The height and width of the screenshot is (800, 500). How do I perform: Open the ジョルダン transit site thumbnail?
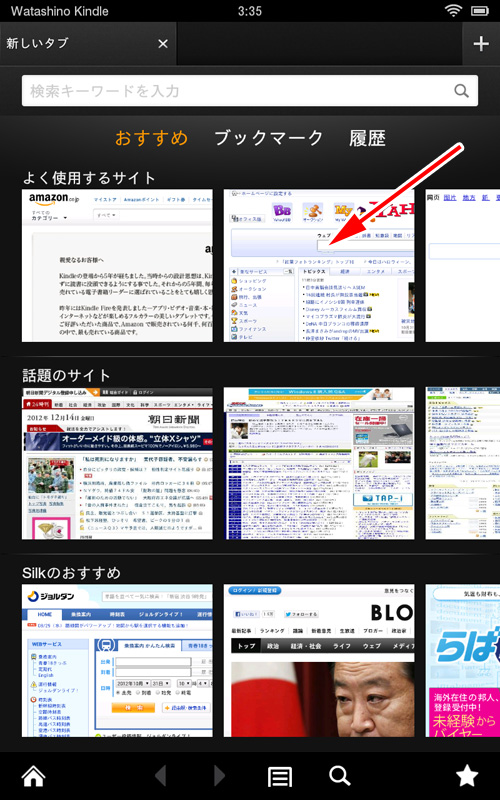tap(117, 660)
